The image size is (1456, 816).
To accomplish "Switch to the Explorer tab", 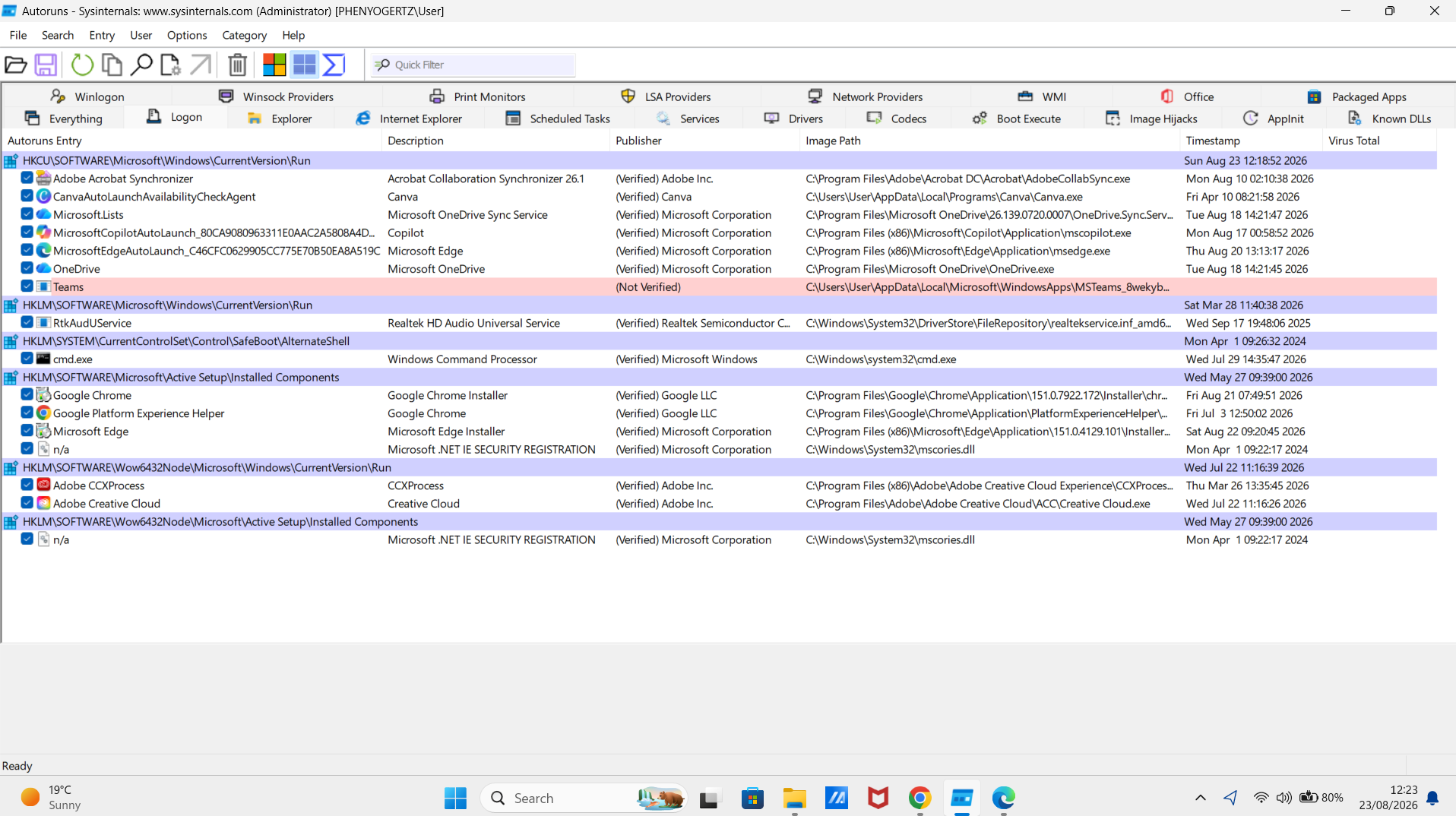I will (x=280, y=119).
